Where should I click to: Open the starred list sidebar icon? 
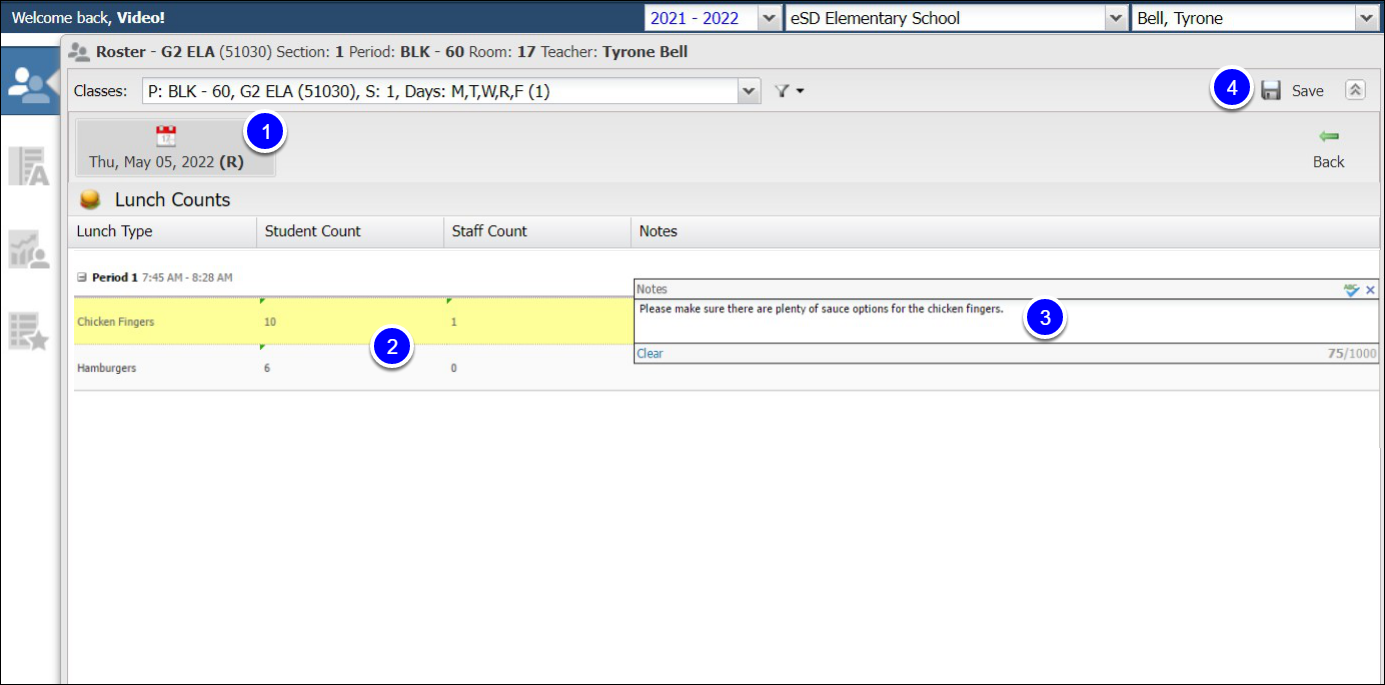29,331
